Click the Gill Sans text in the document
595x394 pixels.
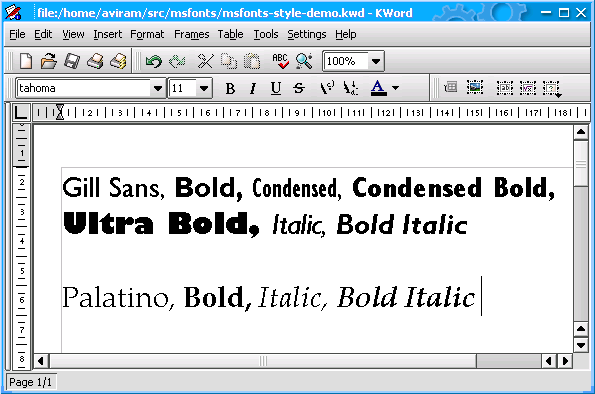coord(113,188)
